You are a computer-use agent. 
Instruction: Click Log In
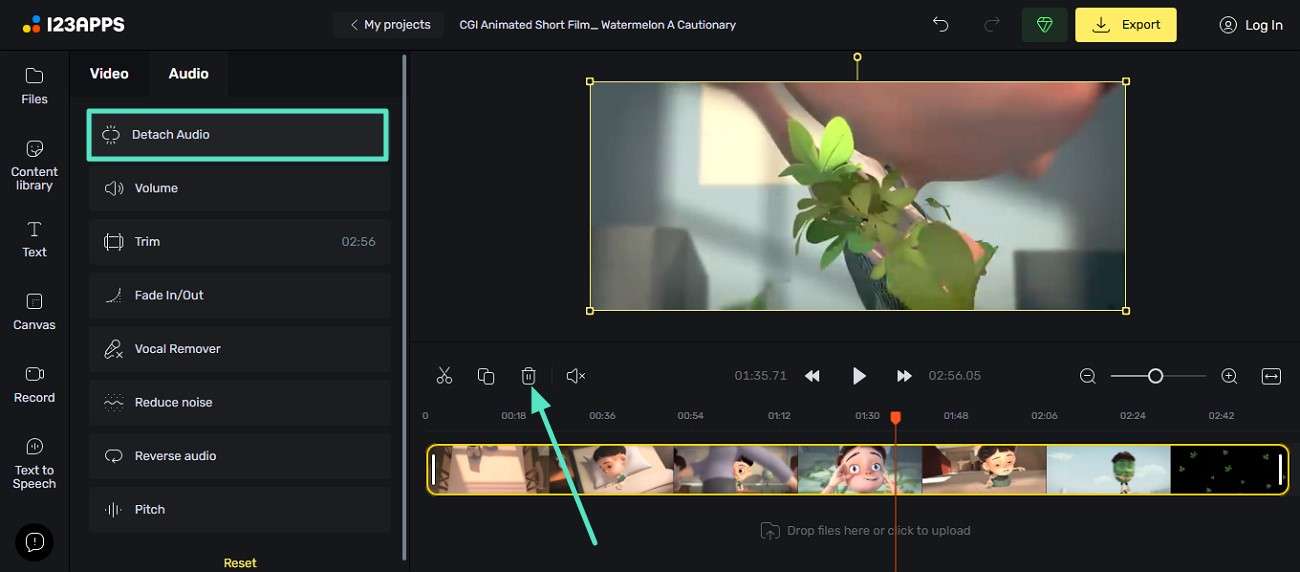[x=1250, y=25]
